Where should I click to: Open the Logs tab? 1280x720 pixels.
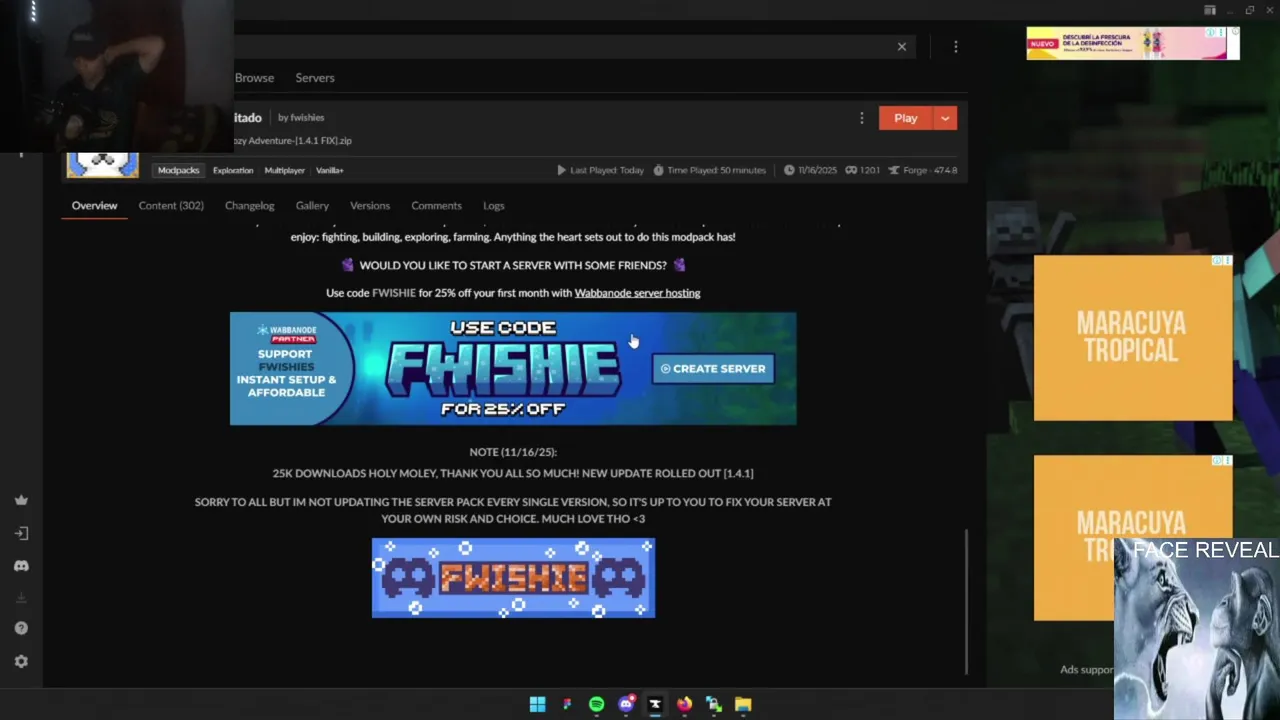tap(494, 205)
